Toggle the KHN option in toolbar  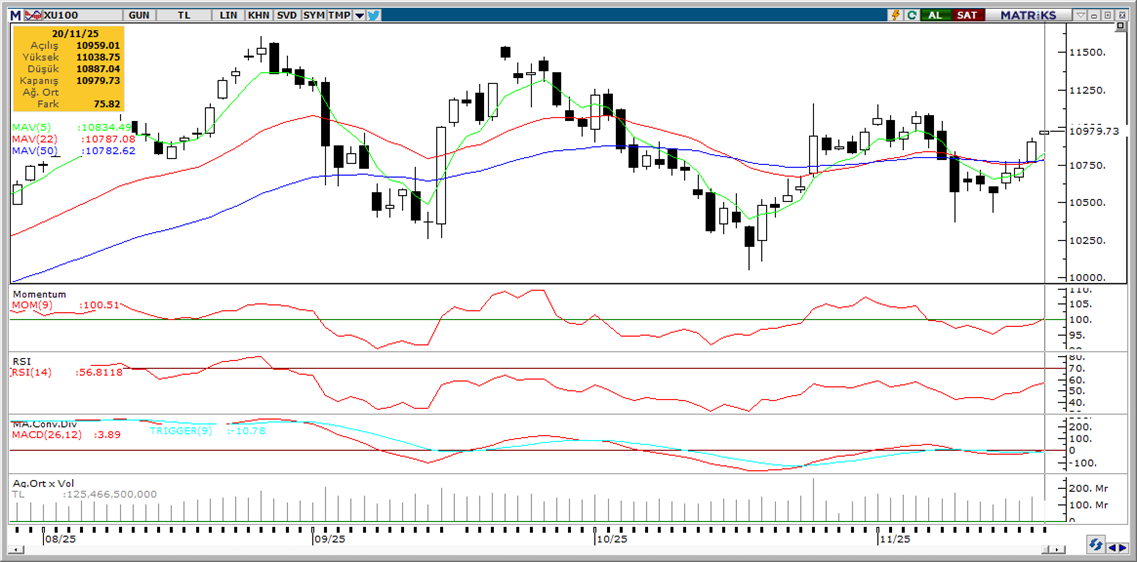coord(258,15)
